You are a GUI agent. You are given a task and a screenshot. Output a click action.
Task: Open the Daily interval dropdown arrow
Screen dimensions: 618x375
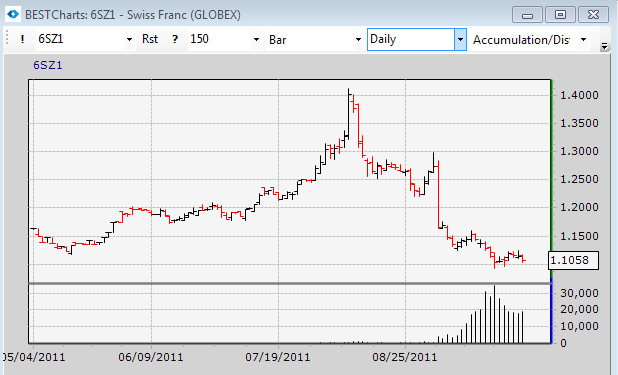[x=460, y=39]
